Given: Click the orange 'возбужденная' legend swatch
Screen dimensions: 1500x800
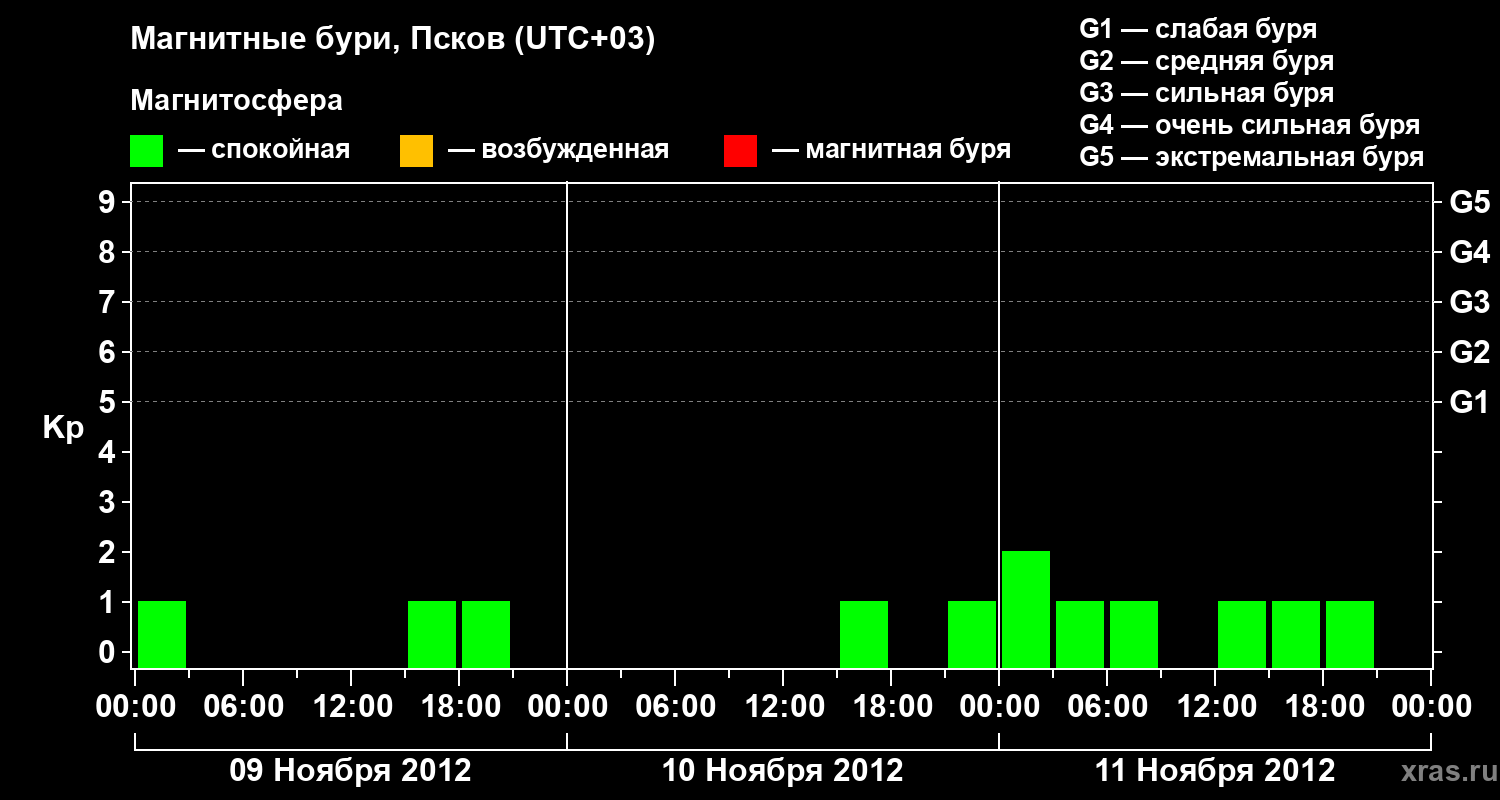Looking at the screenshot, I should click(x=416, y=151).
